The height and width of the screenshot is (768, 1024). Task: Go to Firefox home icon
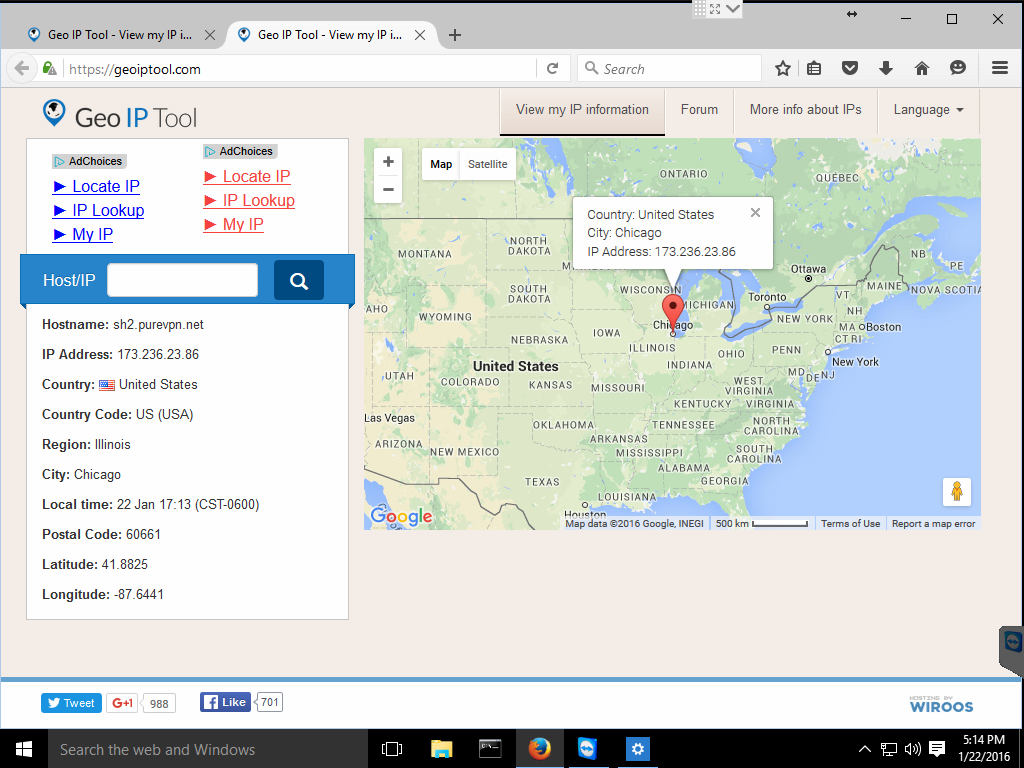tap(921, 69)
